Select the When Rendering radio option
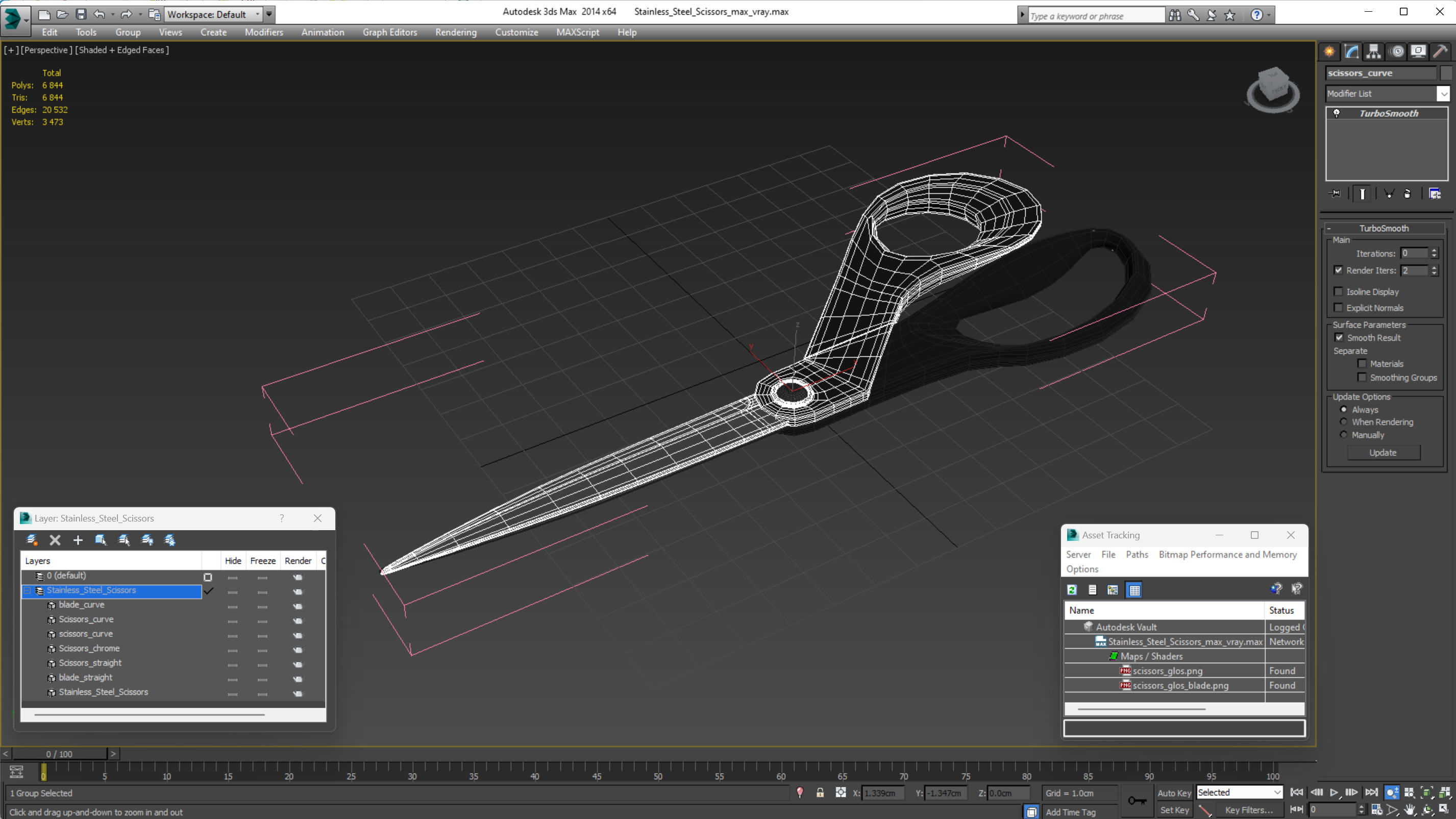Screen dimensions: 1456x819 pyautogui.click(x=1344, y=421)
